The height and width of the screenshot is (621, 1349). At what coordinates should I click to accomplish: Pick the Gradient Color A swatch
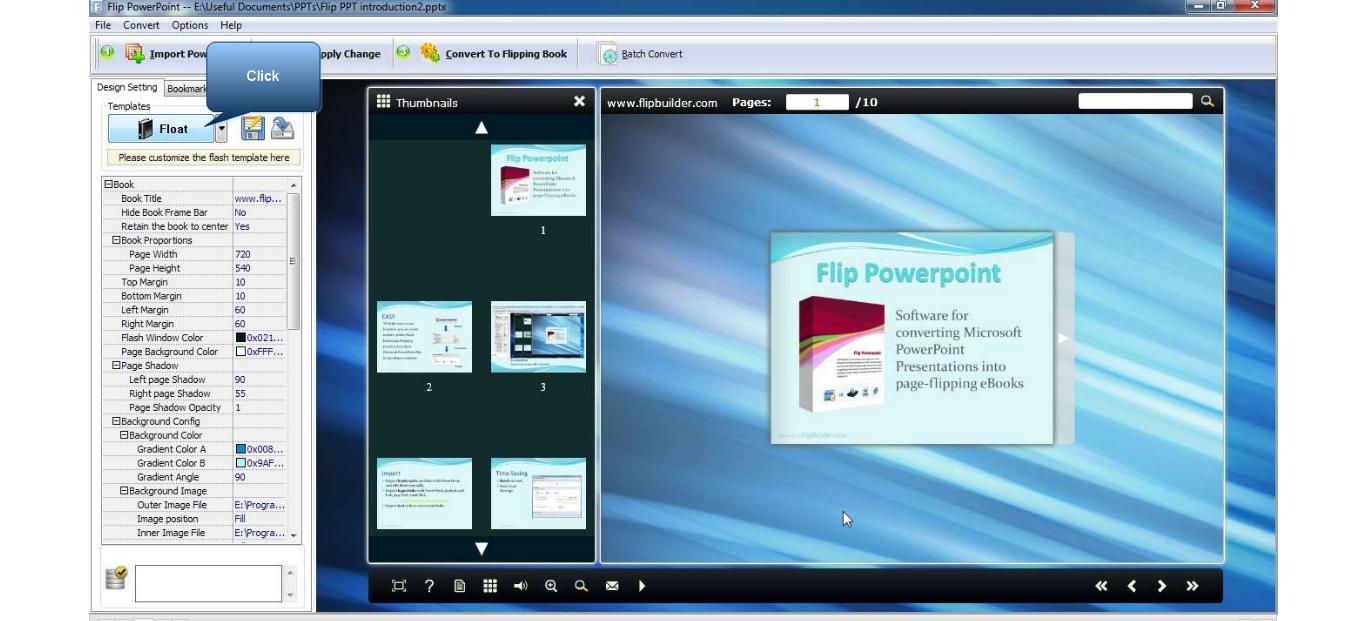pyautogui.click(x=241, y=449)
